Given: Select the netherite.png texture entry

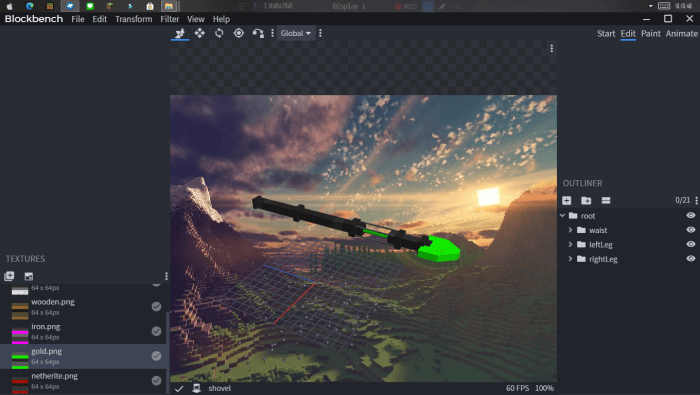Looking at the screenshot, I should tap(83, 381).
